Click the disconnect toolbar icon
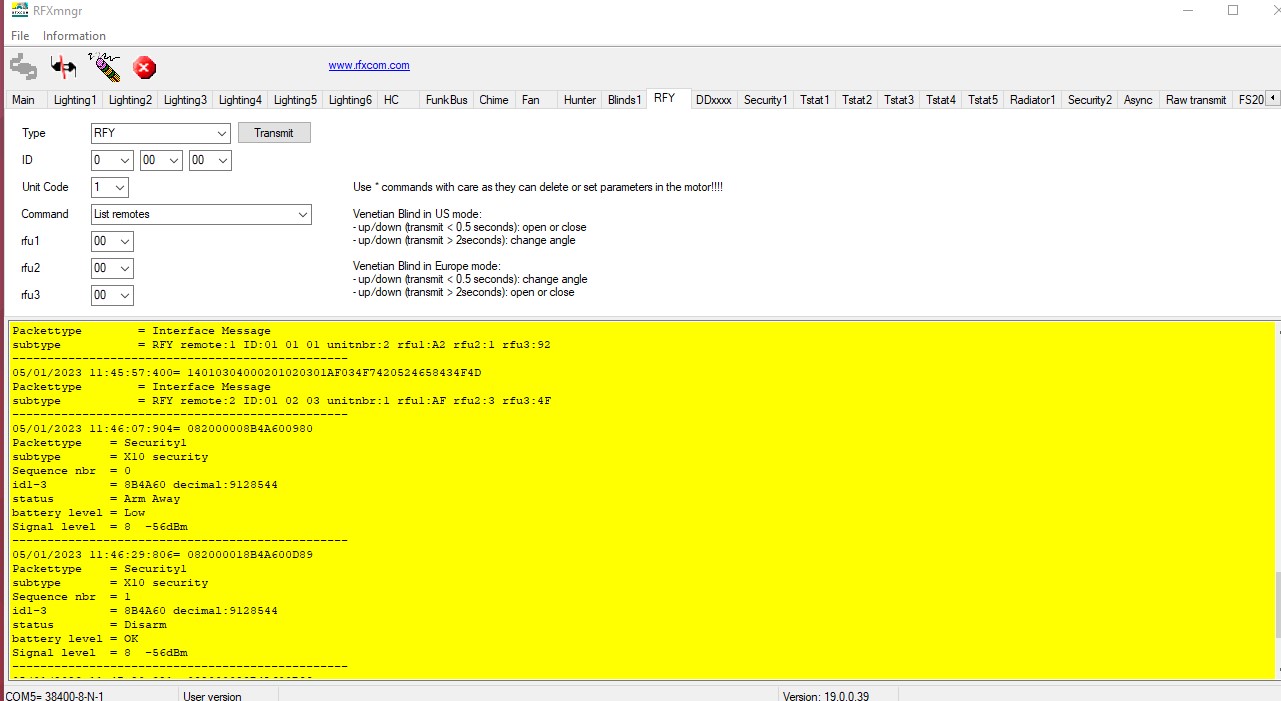 [x=64, y=67]
